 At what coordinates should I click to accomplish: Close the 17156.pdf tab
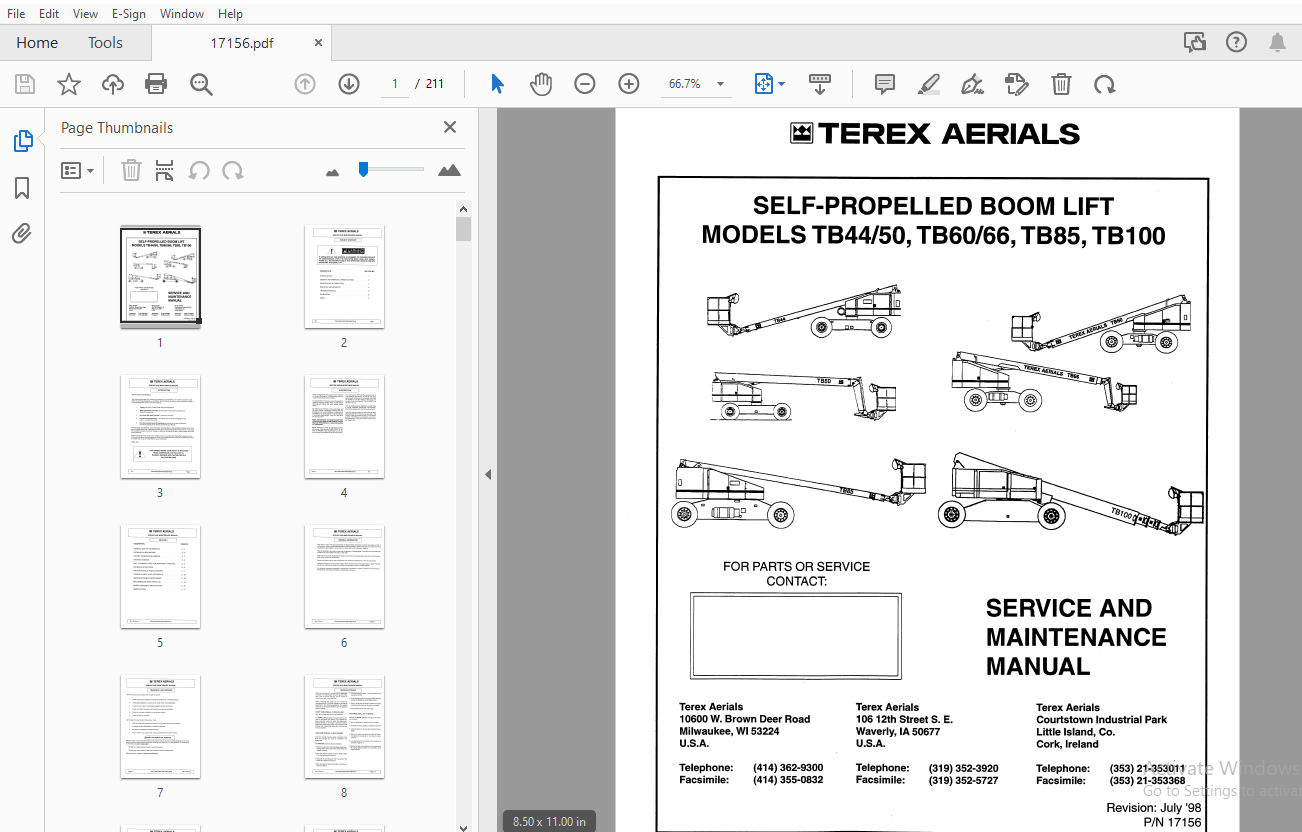click(x=318, y=43)
